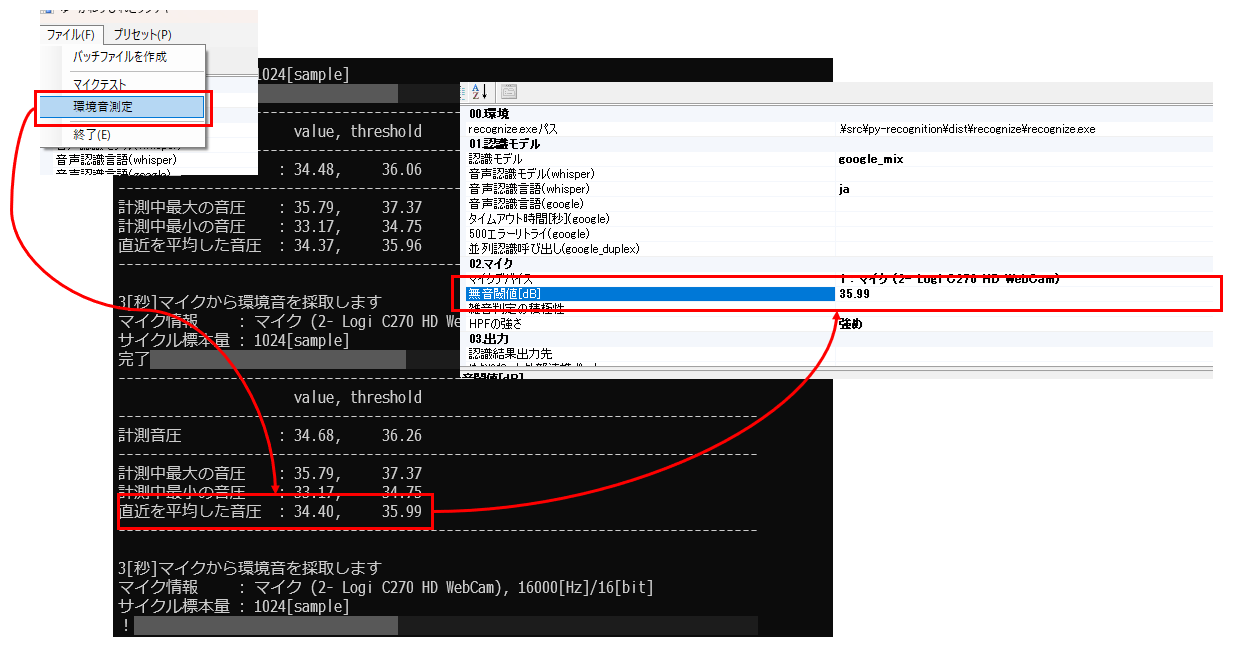The image size is (1238, 646).
Task: Click the recognize.exe path value field
Action: click(x=1024, y=129)
